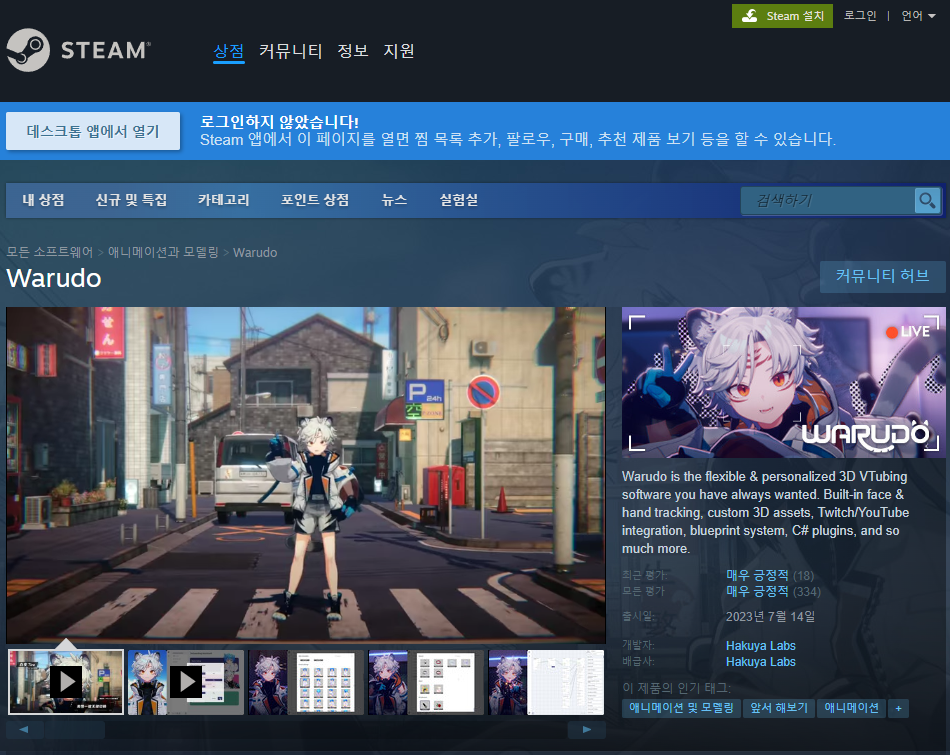The image size is (950, 755).
Task: Click the 모든 소프트웨어 breadcrumb
Action: point(50,252)
